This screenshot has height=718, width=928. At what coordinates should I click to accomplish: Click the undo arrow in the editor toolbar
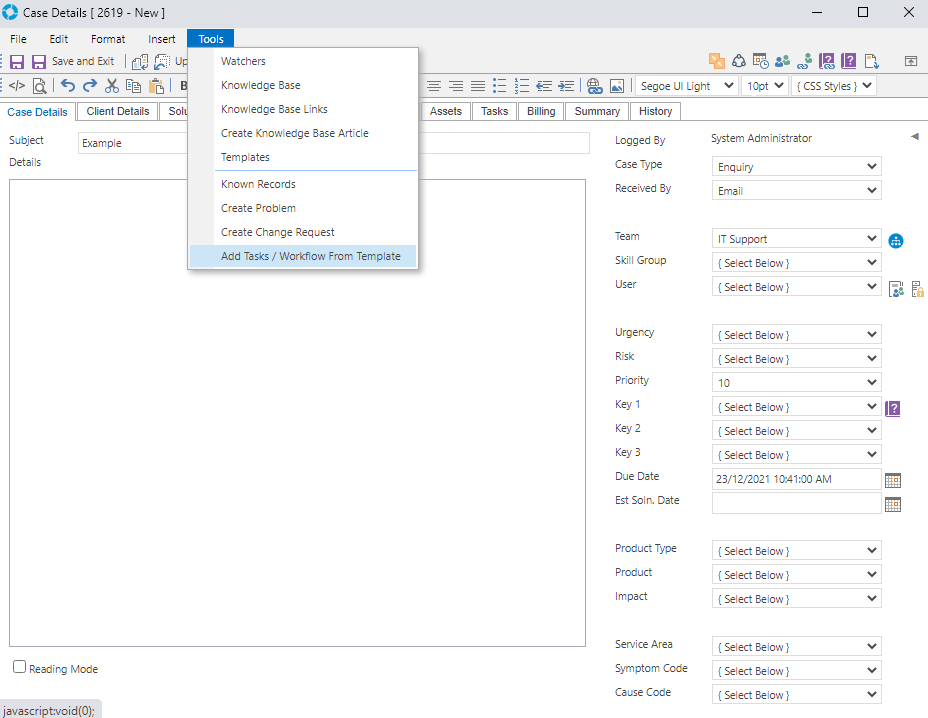point(68,86)
